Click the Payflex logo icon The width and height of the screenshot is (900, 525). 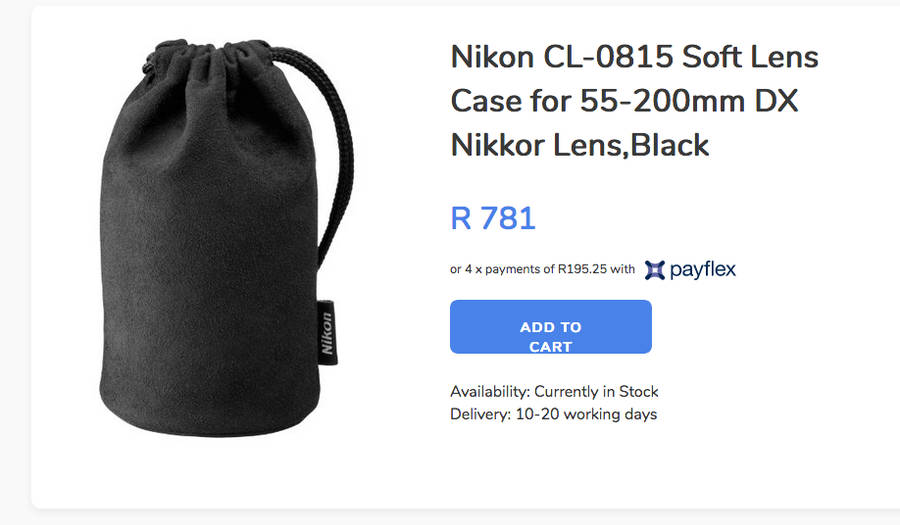point(655,269)
